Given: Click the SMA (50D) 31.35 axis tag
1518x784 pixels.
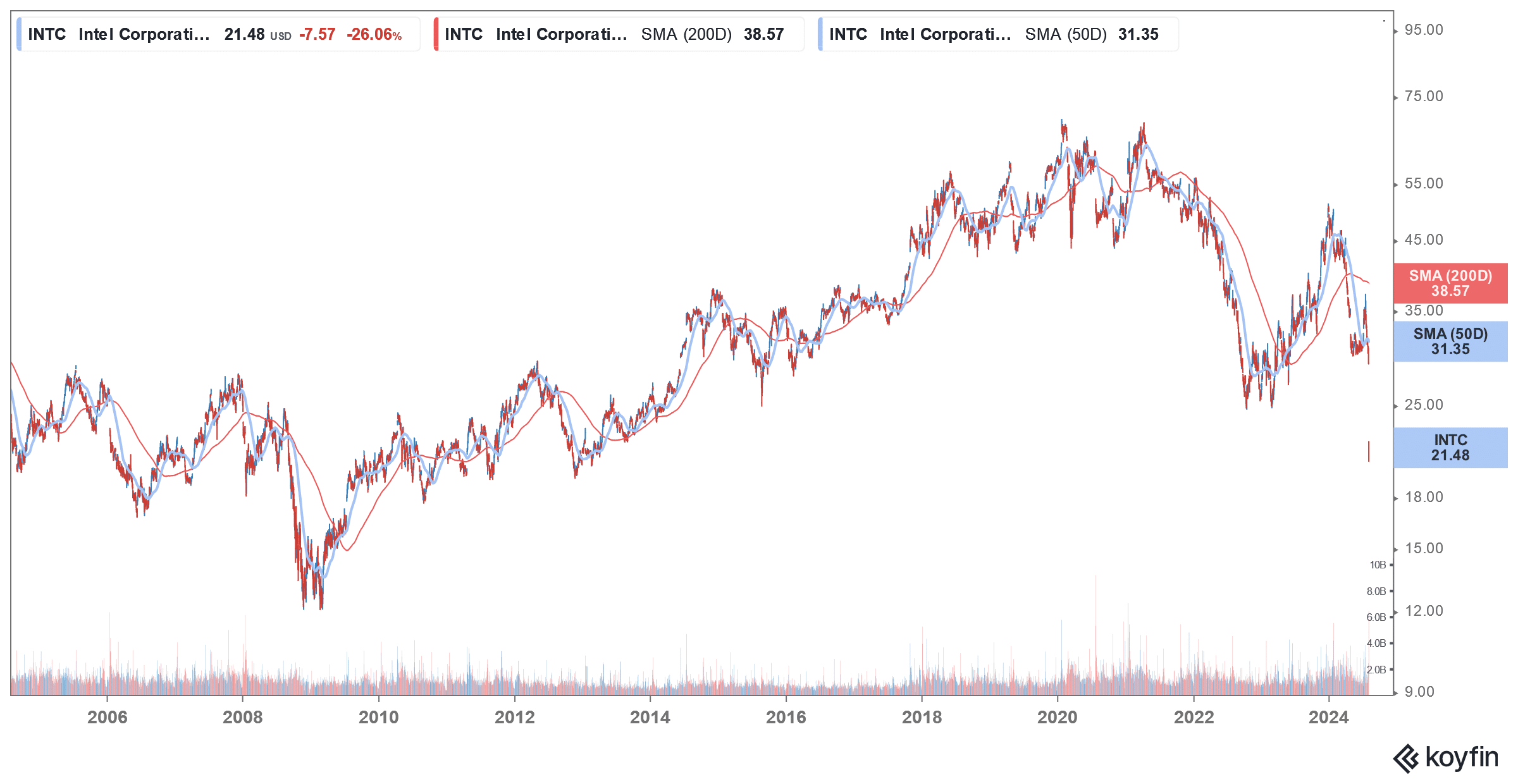Looking at the screenshot, I should [x=1450, y=341].
